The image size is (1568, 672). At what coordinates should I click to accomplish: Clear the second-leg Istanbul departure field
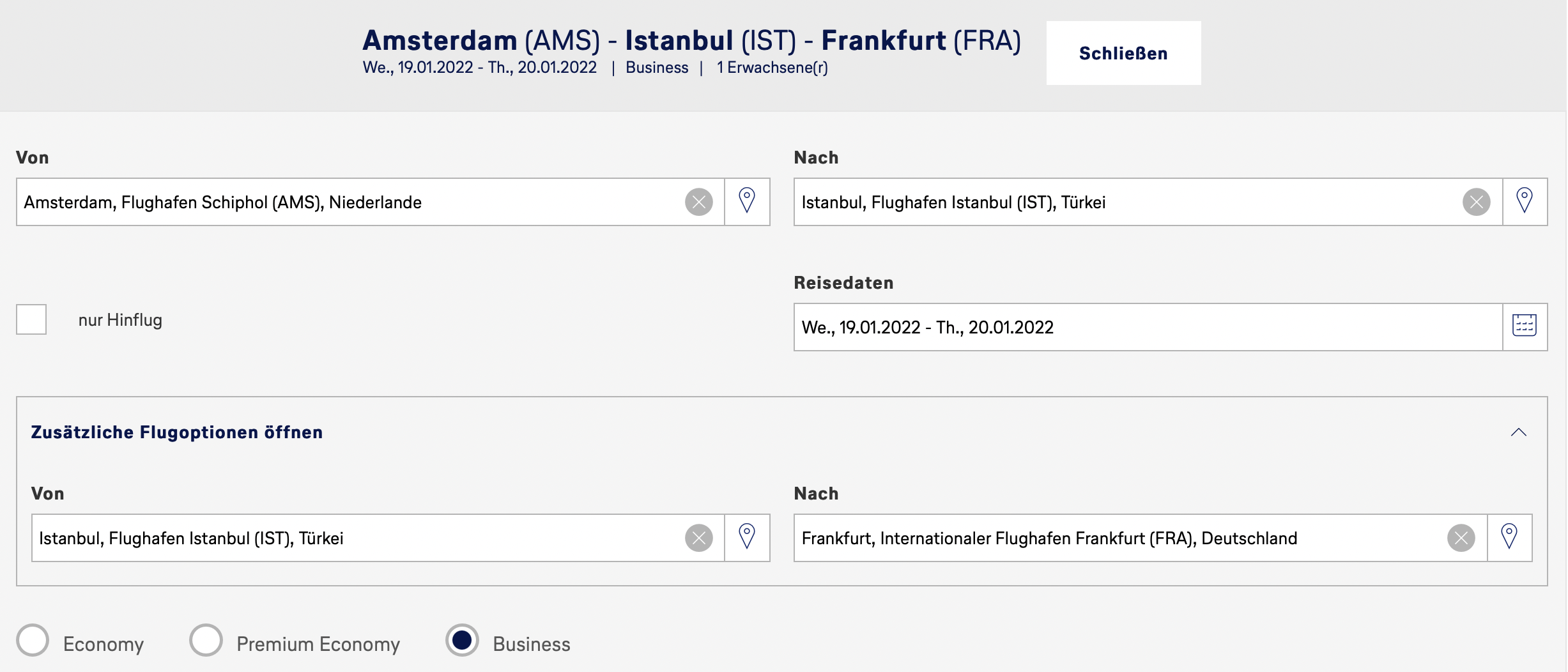[x=698, y=538]
